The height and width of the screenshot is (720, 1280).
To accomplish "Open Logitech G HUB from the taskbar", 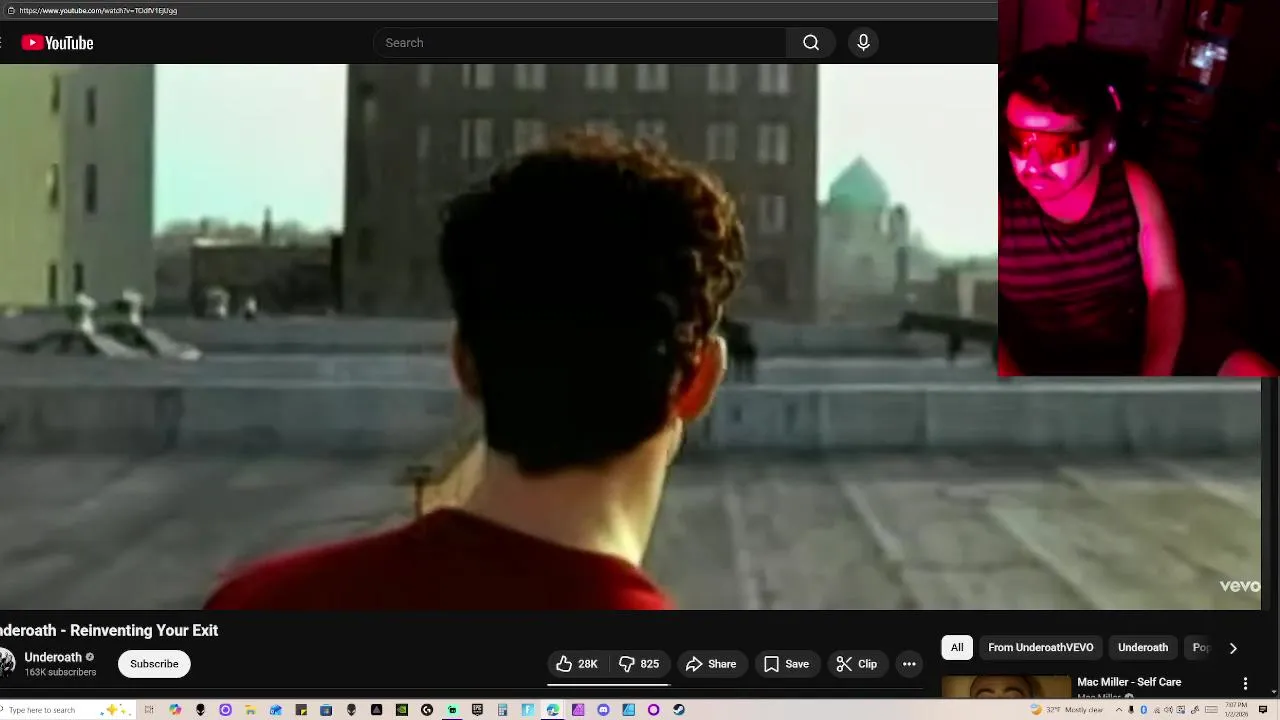I will [427, 710].
